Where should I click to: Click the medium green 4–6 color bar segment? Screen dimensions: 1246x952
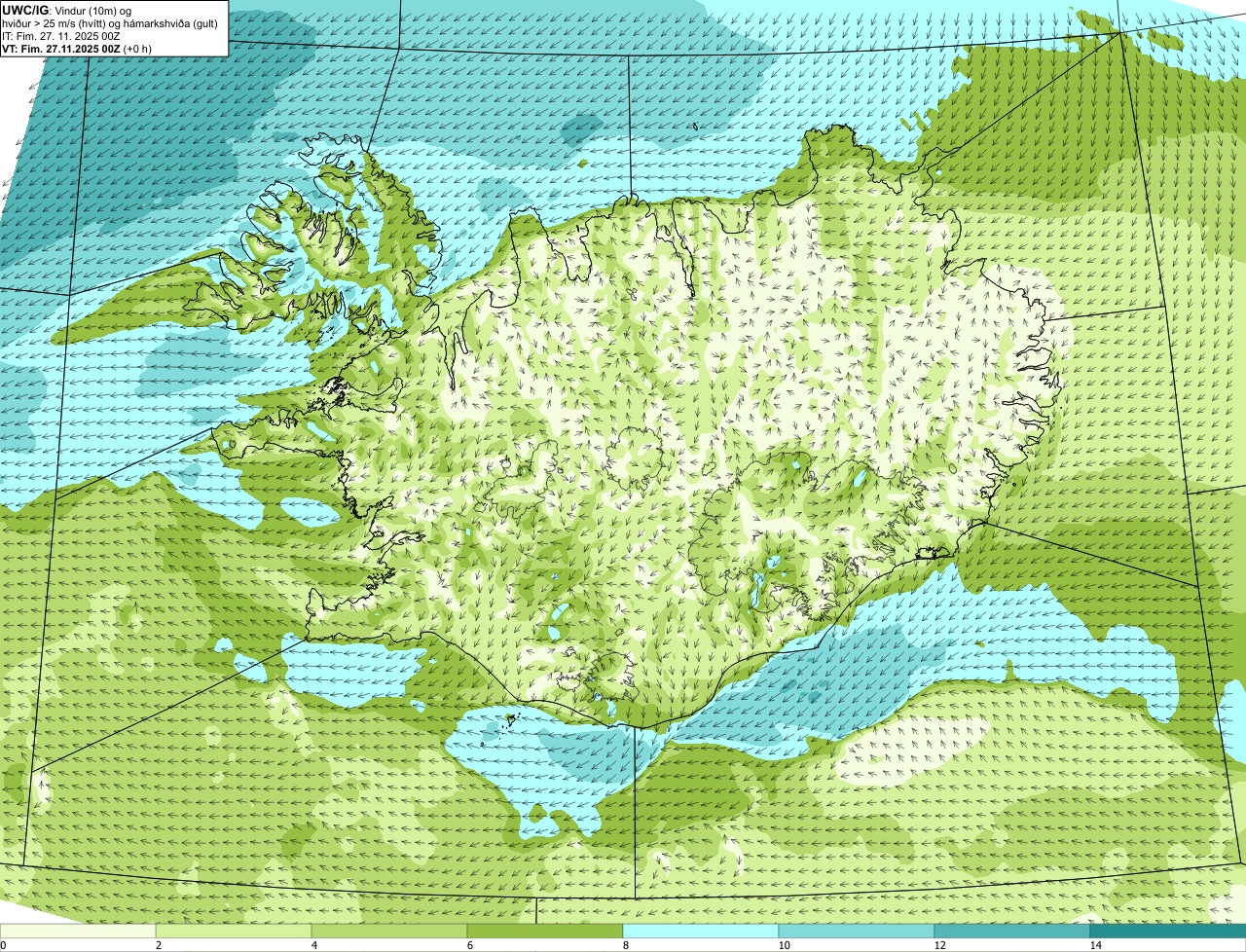[389, 932]
